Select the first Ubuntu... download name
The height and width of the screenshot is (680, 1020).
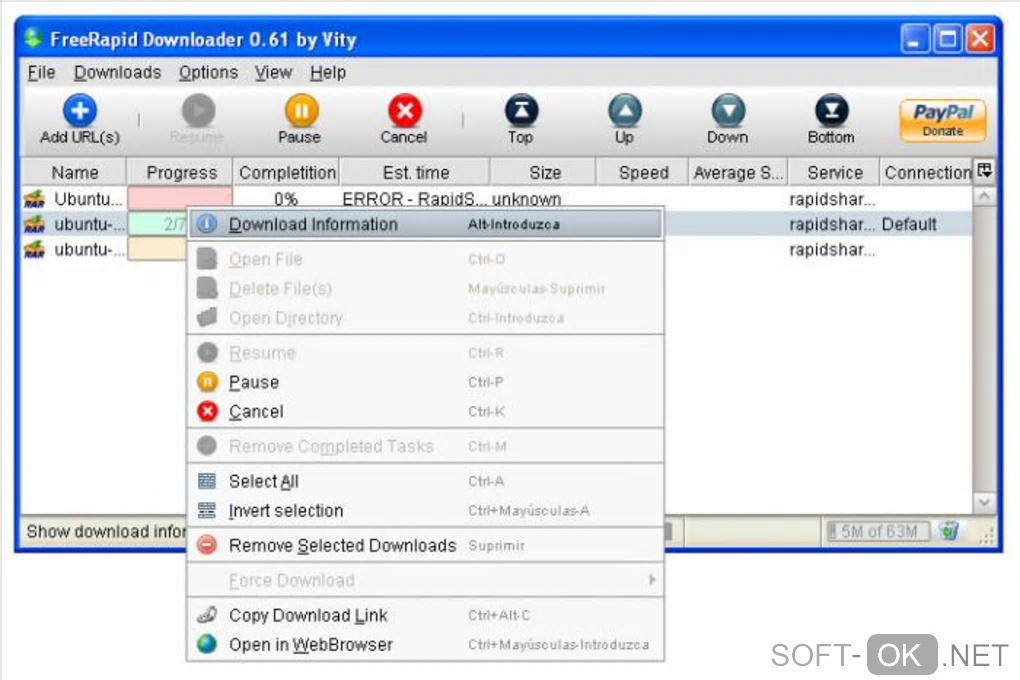pos(88,198)
